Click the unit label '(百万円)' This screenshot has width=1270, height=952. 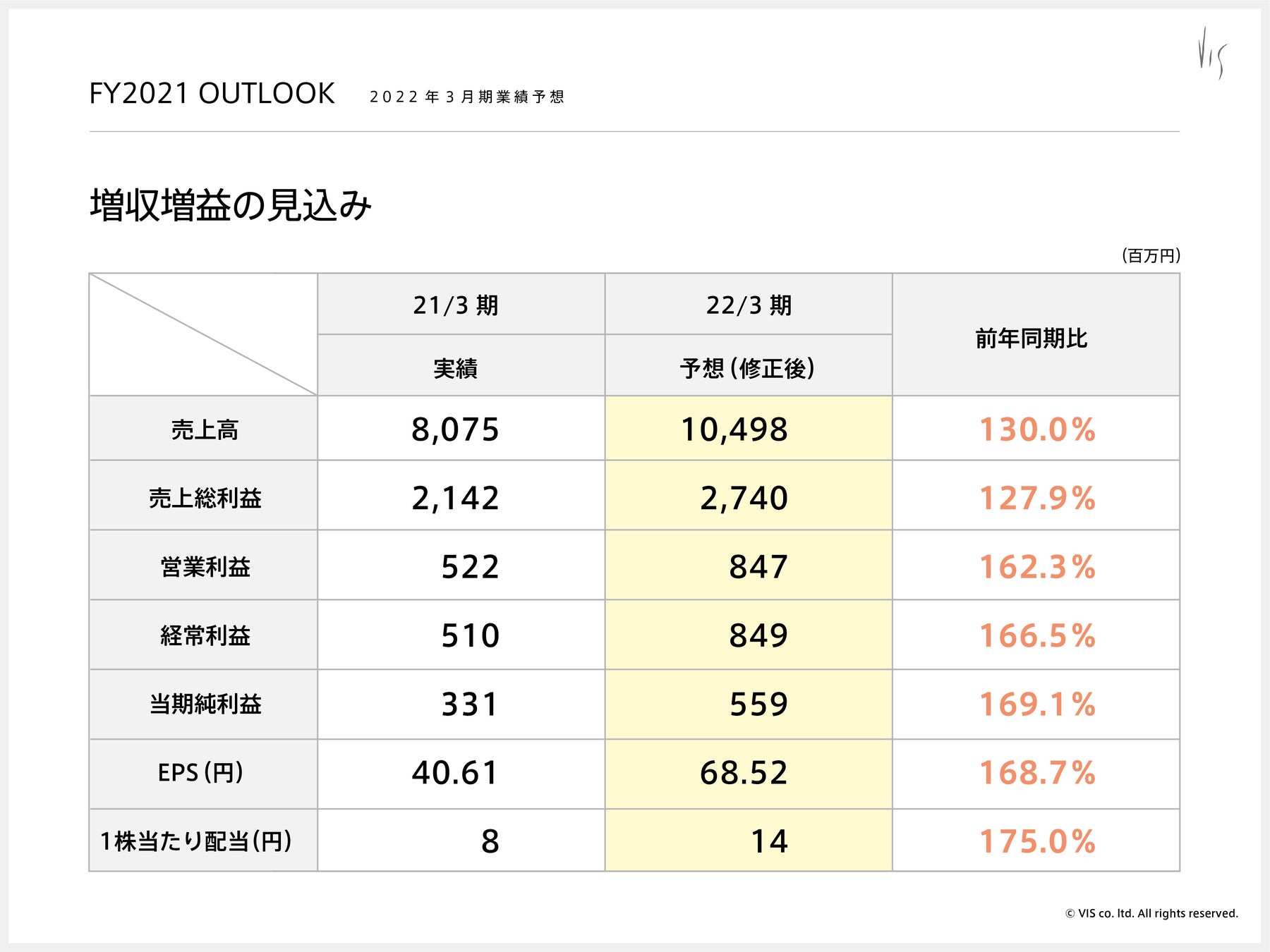coord(1151,255)
